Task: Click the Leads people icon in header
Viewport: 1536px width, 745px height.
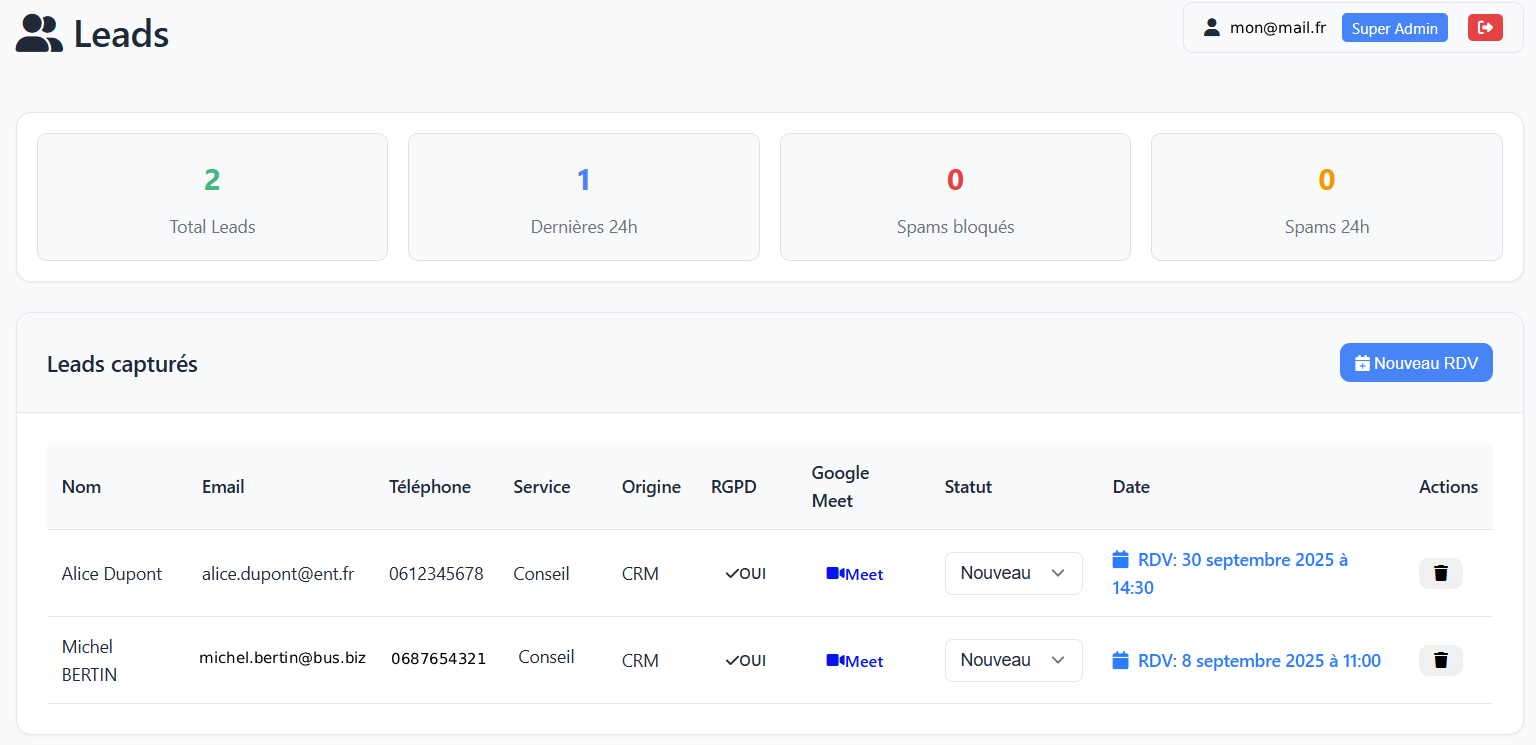Action: [39, 34]
